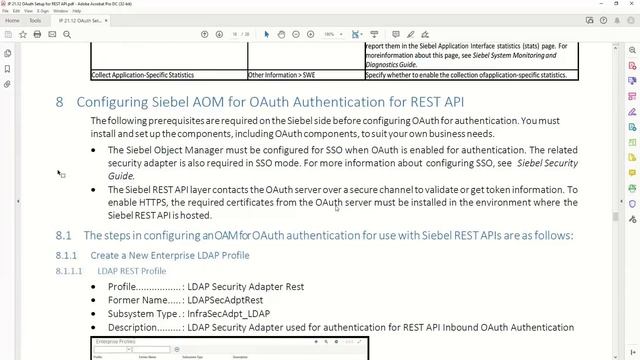Open the find text magnifier icon
The width and height of the screenshot is (640, 360).
pyautogui.click(x=67, y=35)
